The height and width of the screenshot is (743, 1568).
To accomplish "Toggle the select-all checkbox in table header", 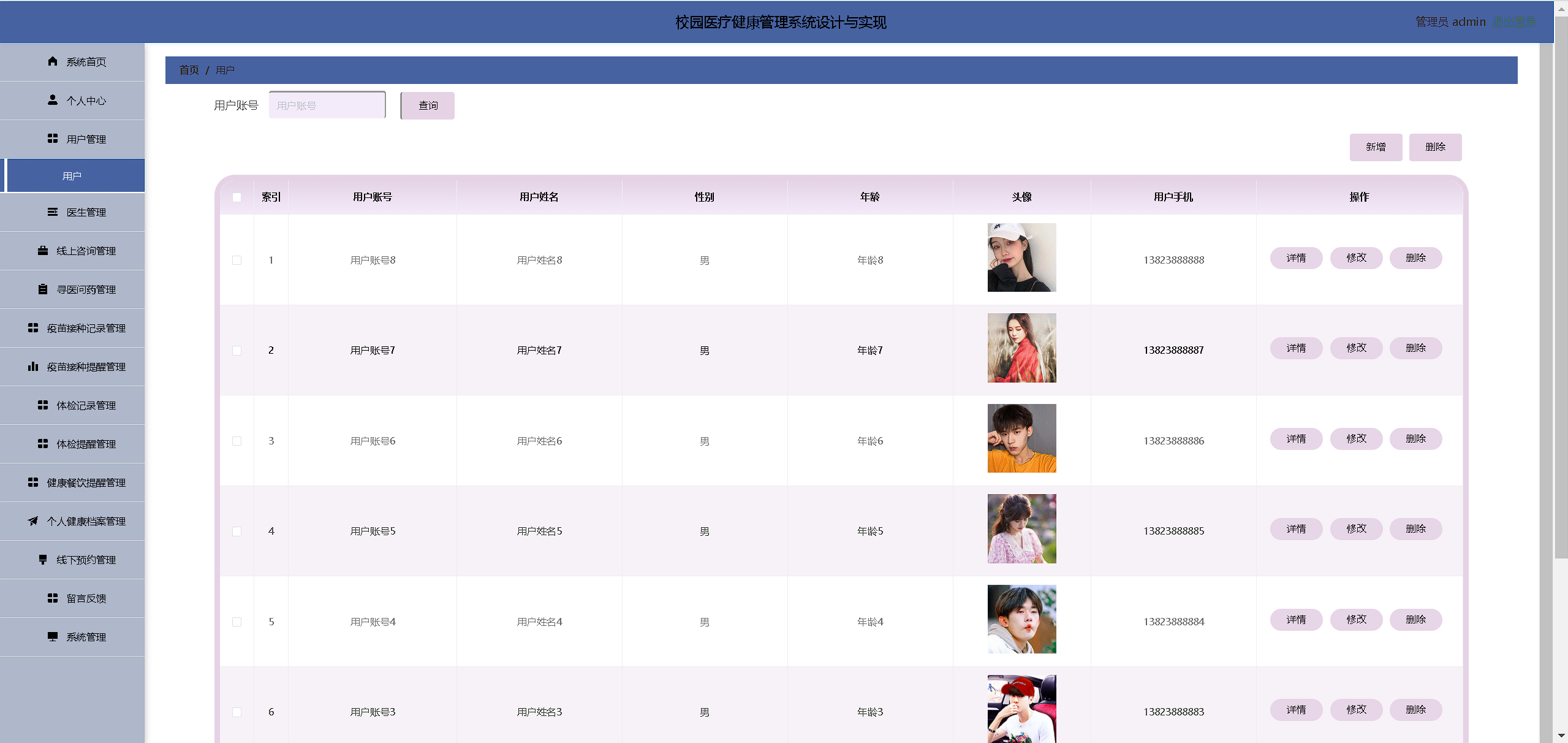I will [237, 197].
